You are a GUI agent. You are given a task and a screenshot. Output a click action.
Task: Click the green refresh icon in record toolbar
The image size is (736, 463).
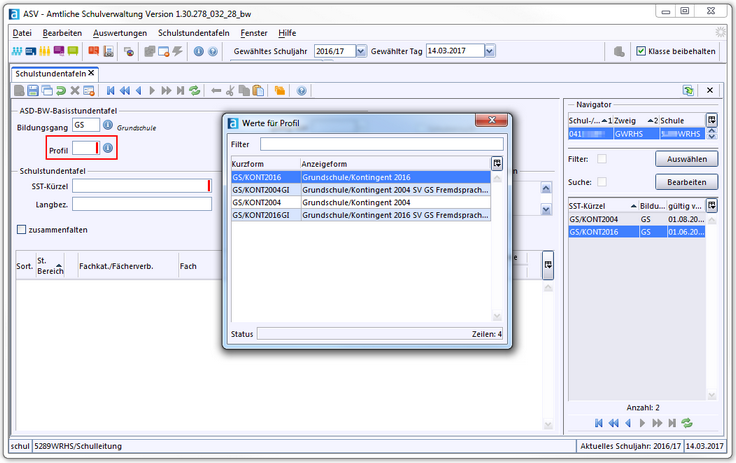tap(195, 90)
